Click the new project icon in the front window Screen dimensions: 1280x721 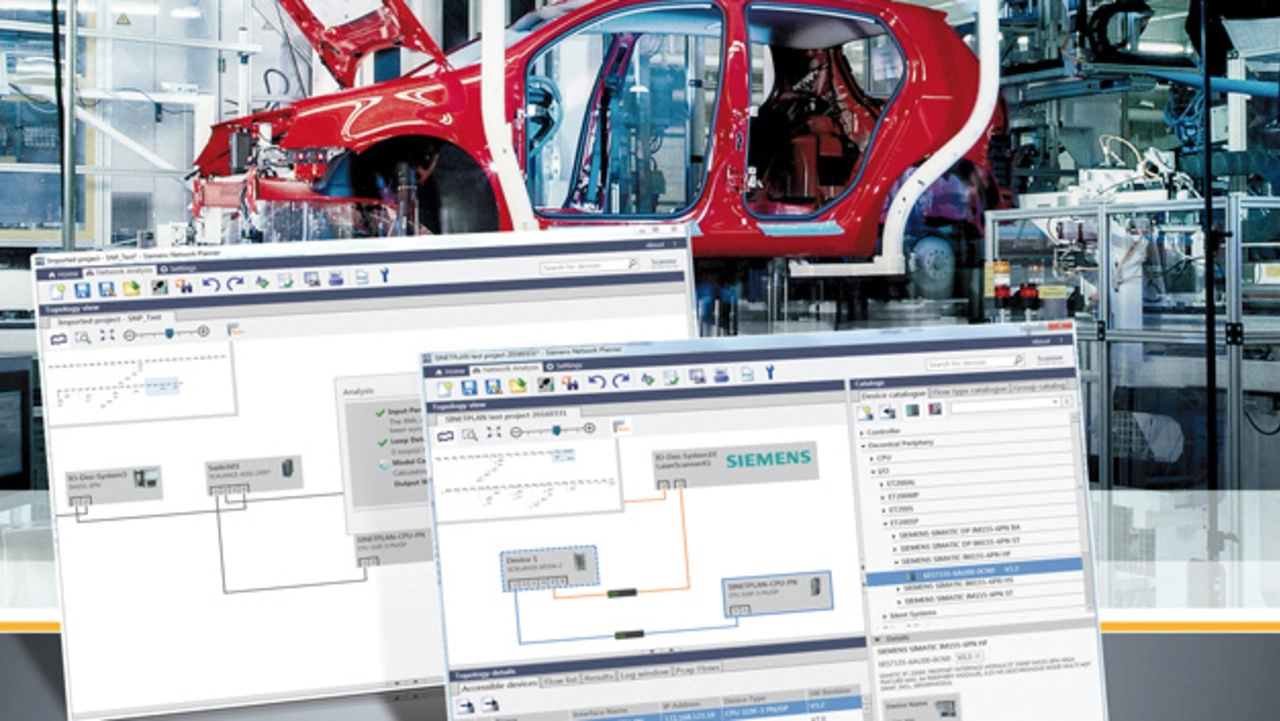(x=443, y=387)
